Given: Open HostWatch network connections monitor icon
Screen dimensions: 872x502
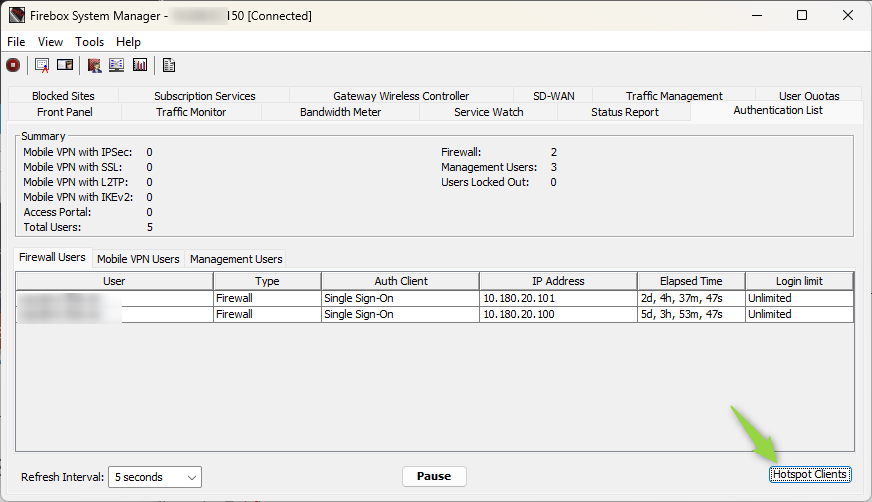Looking at the screenshot, I should [x=117, y=65].
